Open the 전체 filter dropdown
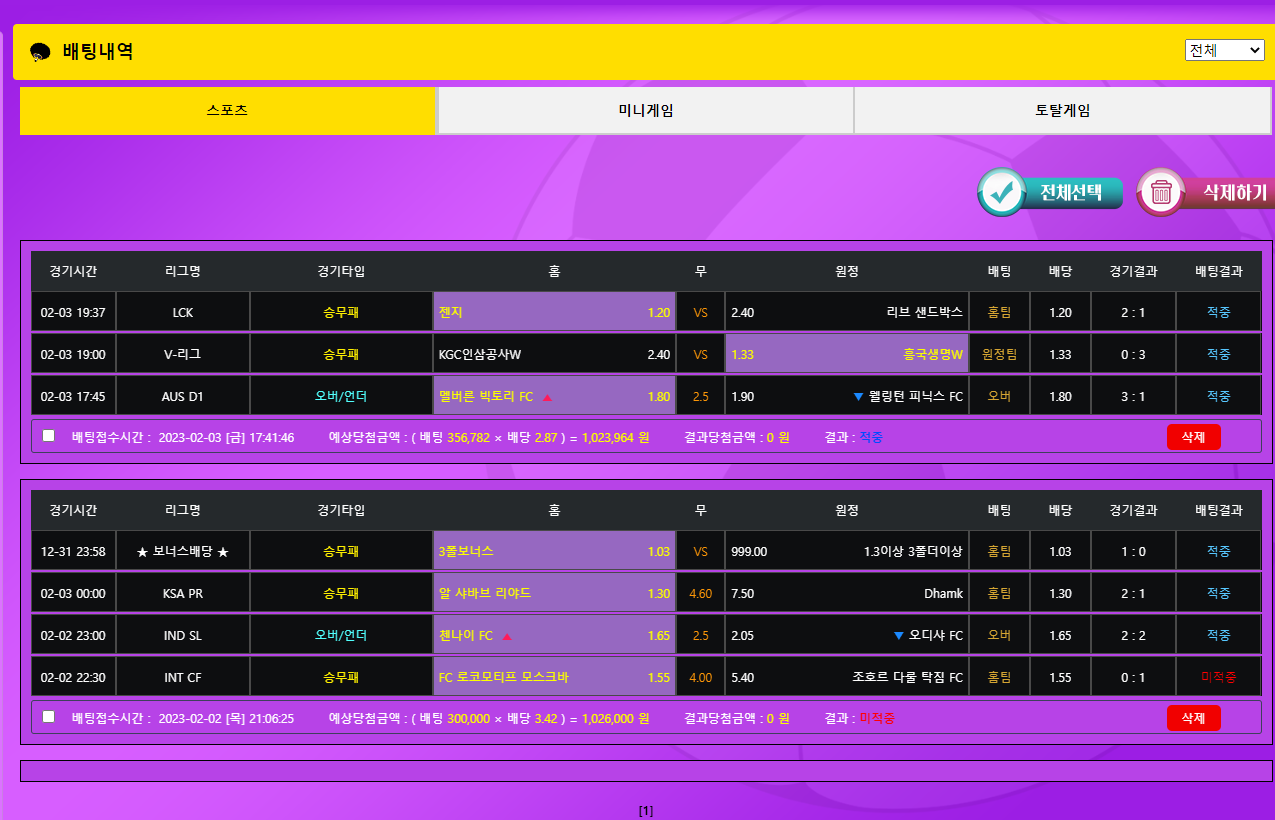Viewport: 1275px width, 820px height. [x=1224, y=50]
